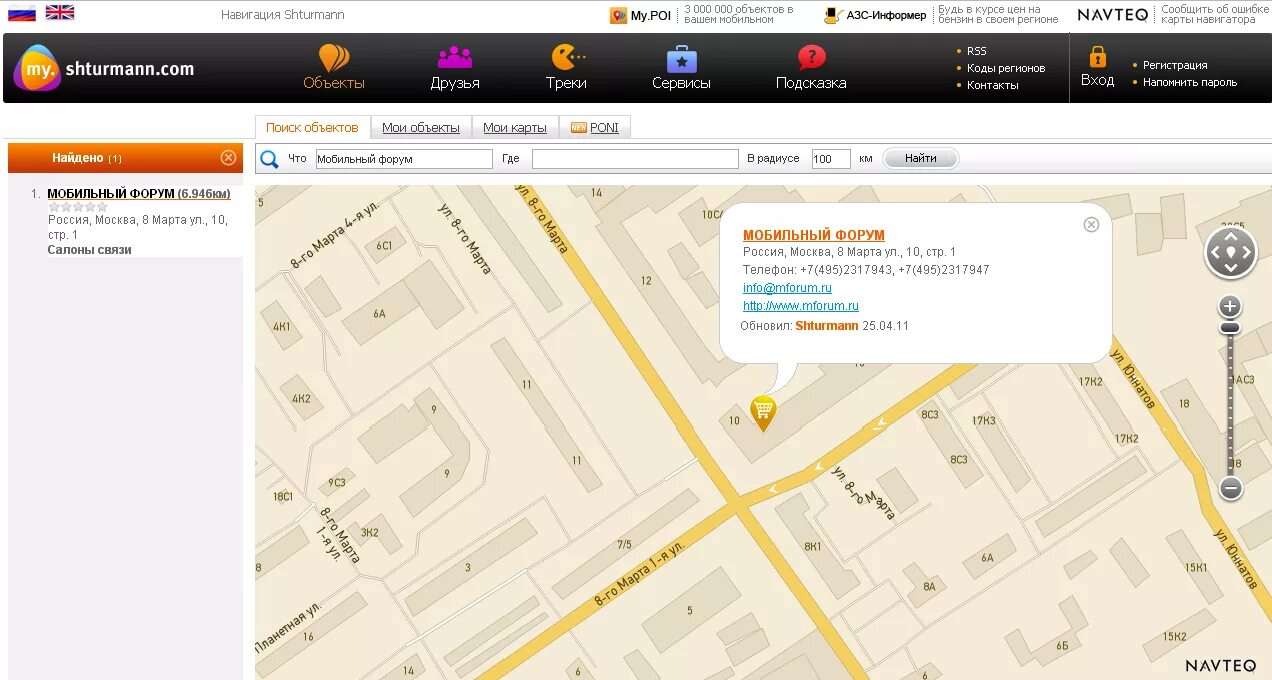
Task: Rate the result using stars
Action: [x=78, y=207]
